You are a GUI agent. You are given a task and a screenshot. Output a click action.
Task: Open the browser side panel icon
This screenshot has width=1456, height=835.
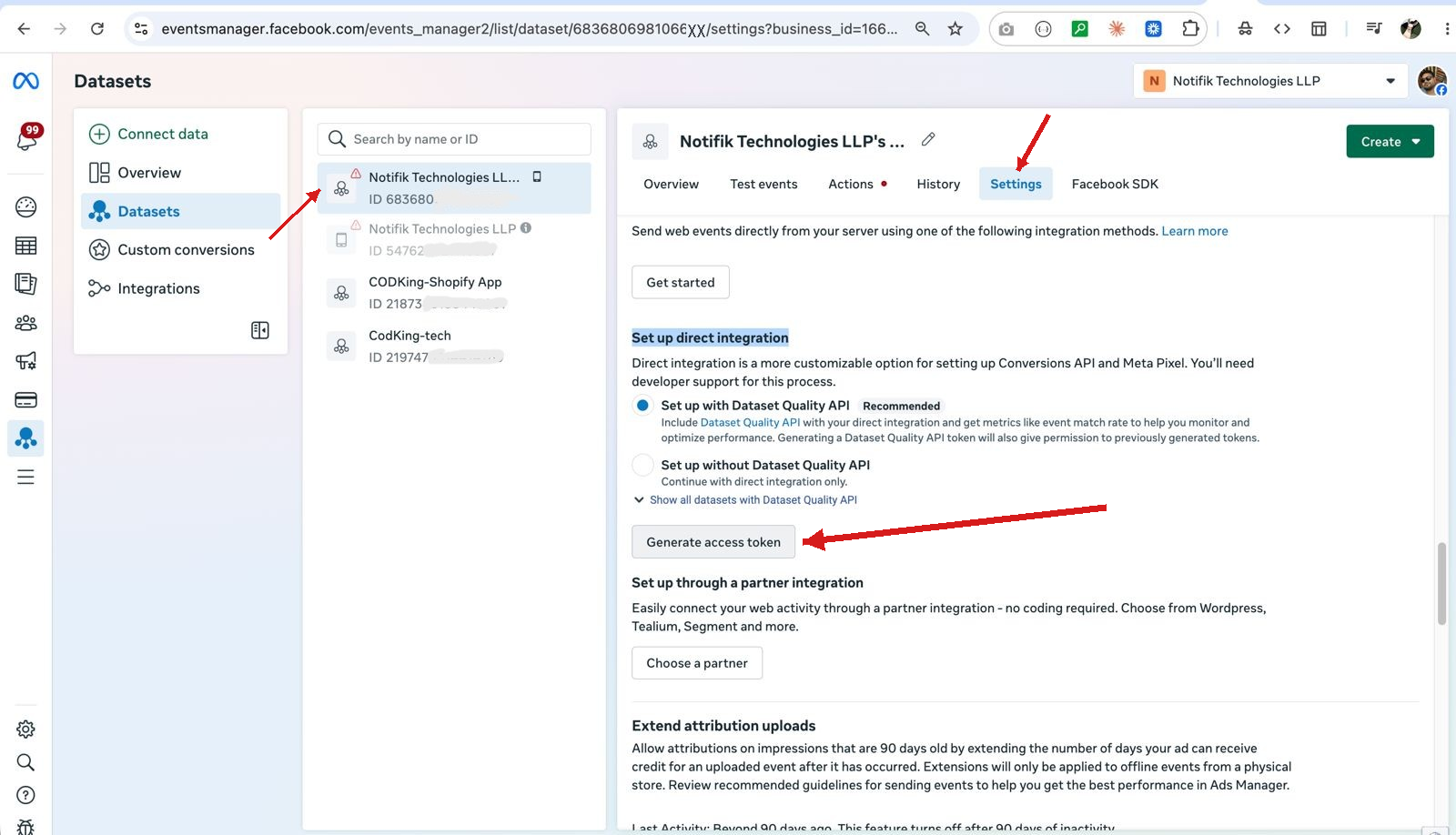[1319, 29]
